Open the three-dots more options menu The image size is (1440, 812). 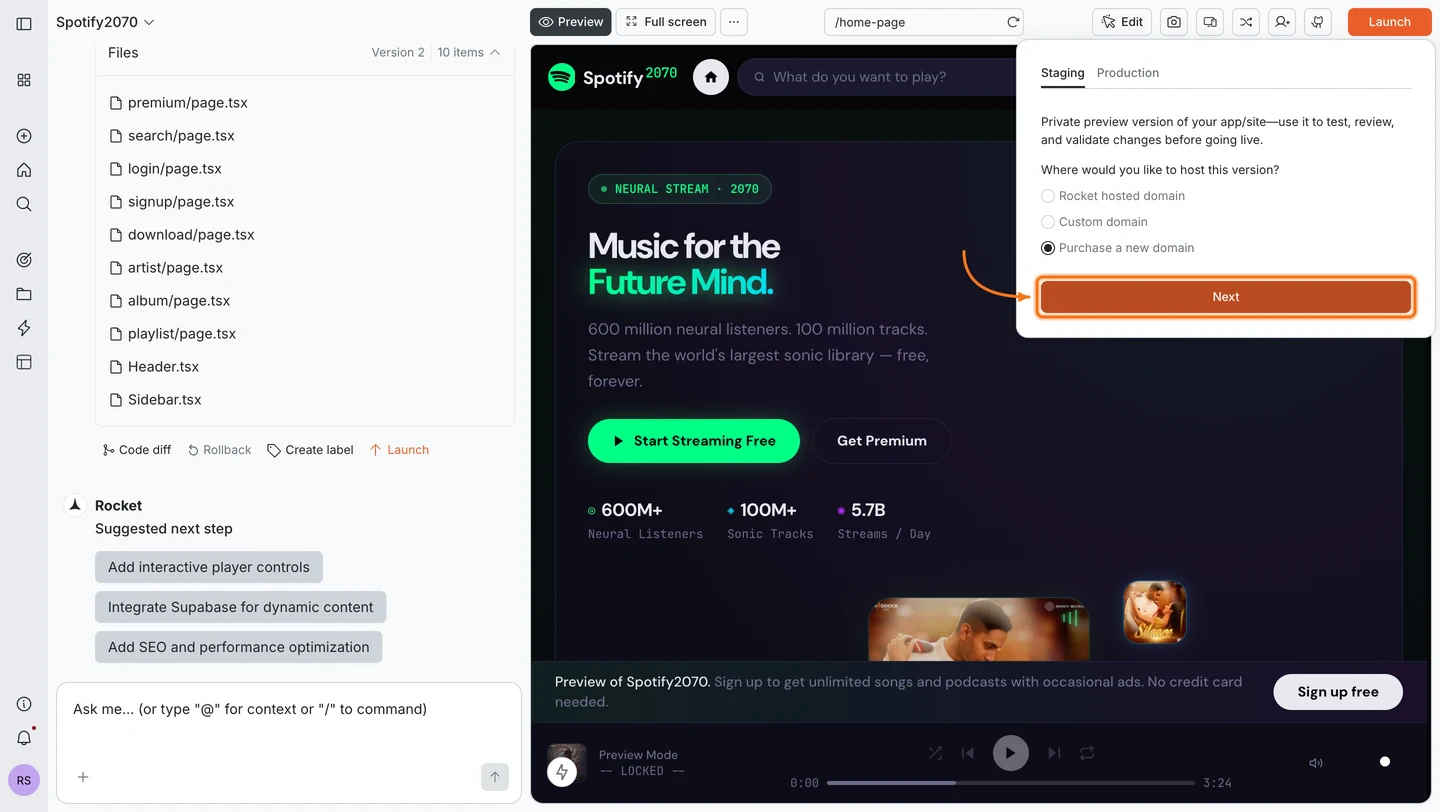click(x=734, y=22)
